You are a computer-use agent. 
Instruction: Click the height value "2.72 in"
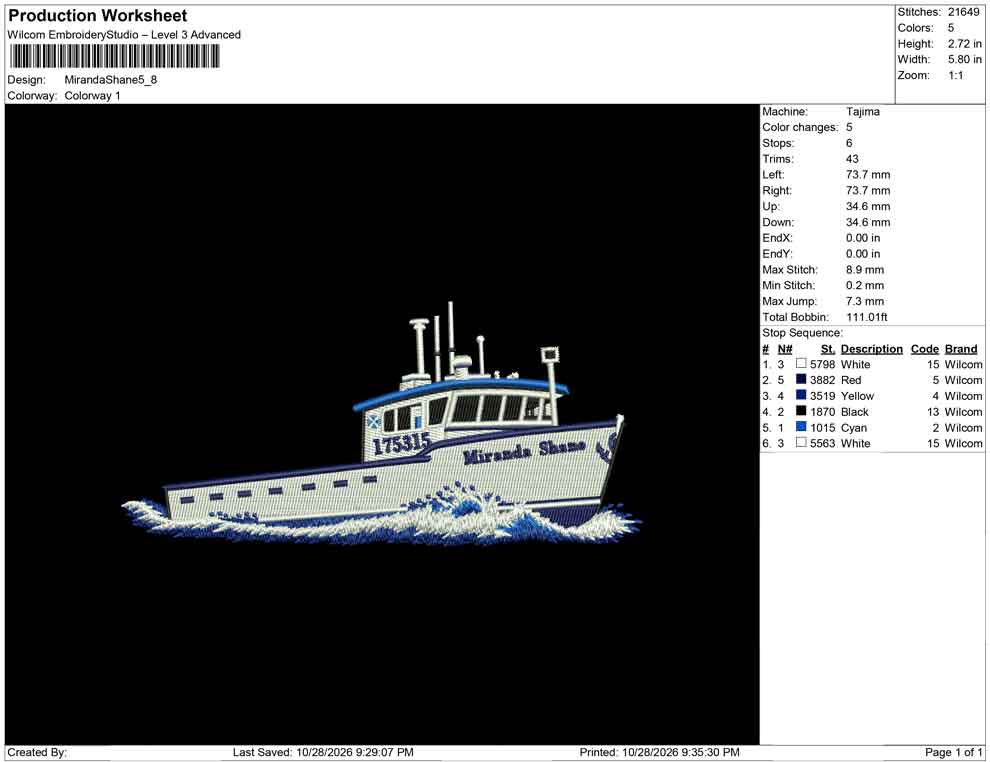coord(965,44)
